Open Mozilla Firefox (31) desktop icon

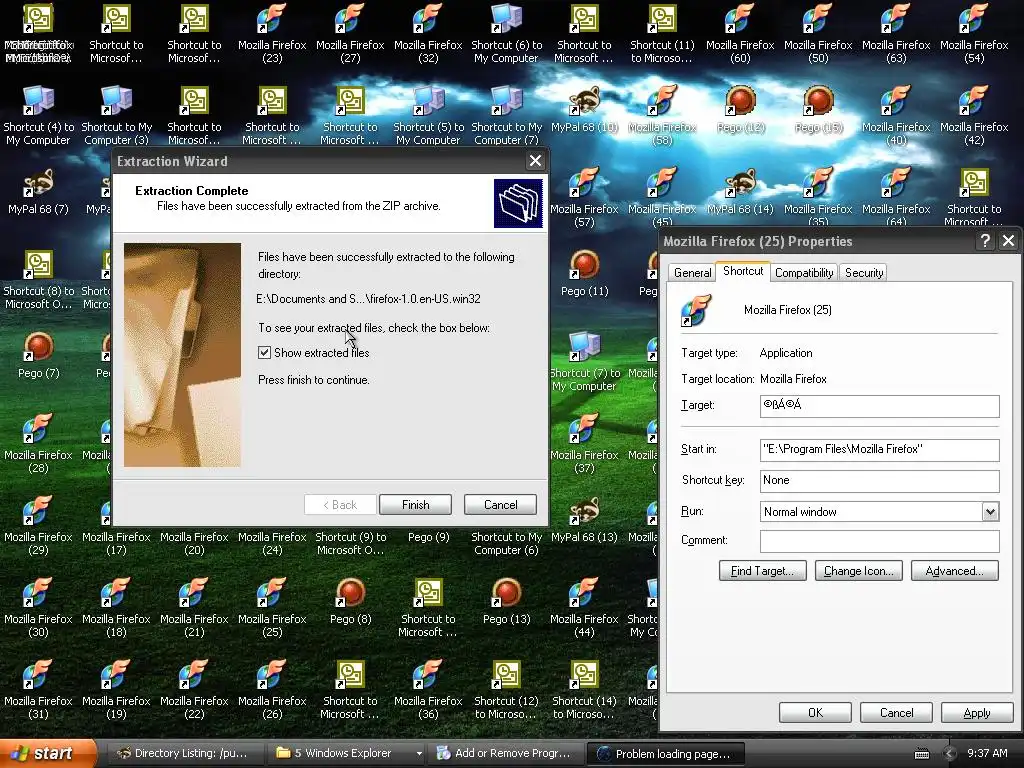38,690
